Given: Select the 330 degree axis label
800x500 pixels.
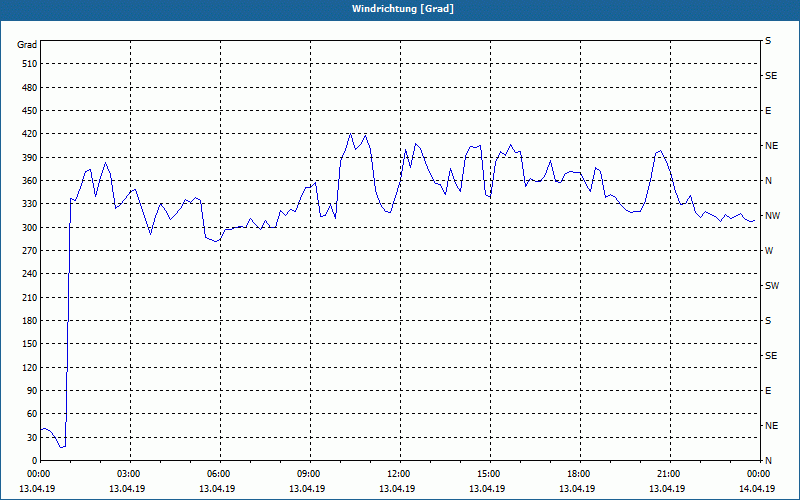Looking at the screenshot, I should click(x=30, y=204).
